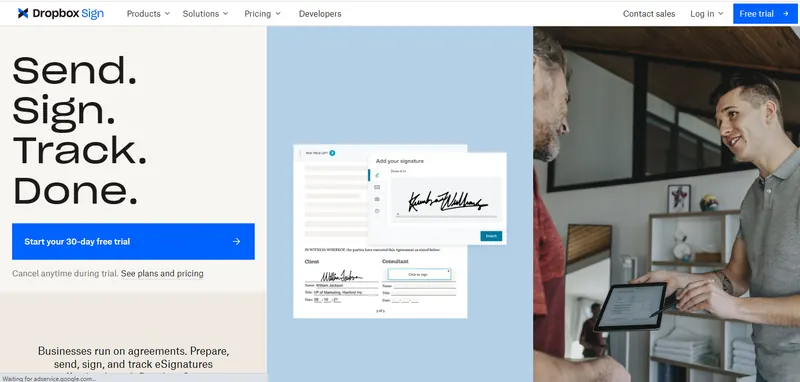Select the draw signature pen icon
800x382 pixels.
tap(377, 175)
